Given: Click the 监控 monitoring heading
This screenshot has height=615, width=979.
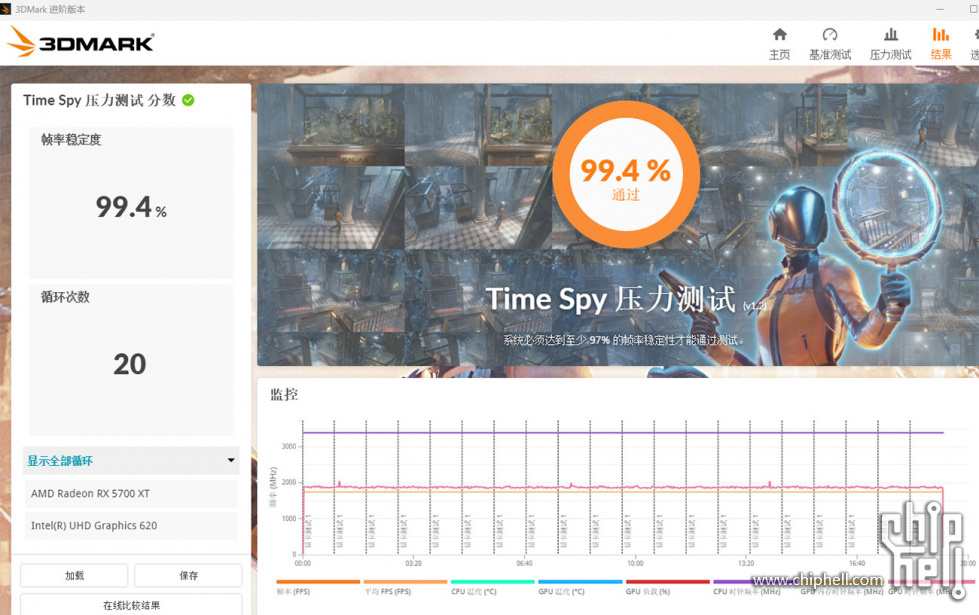Looking at the screenshot, I should pos(283,395).
